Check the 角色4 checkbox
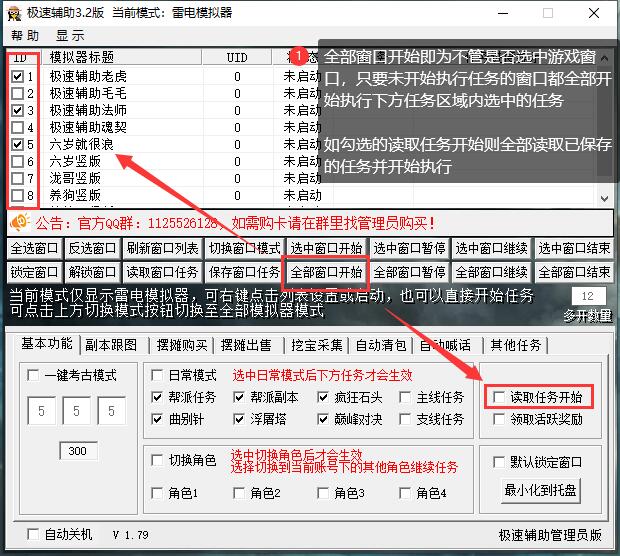The height and width of the screenshot is (556, 620). pyautogui.click(x=405, y=493)
